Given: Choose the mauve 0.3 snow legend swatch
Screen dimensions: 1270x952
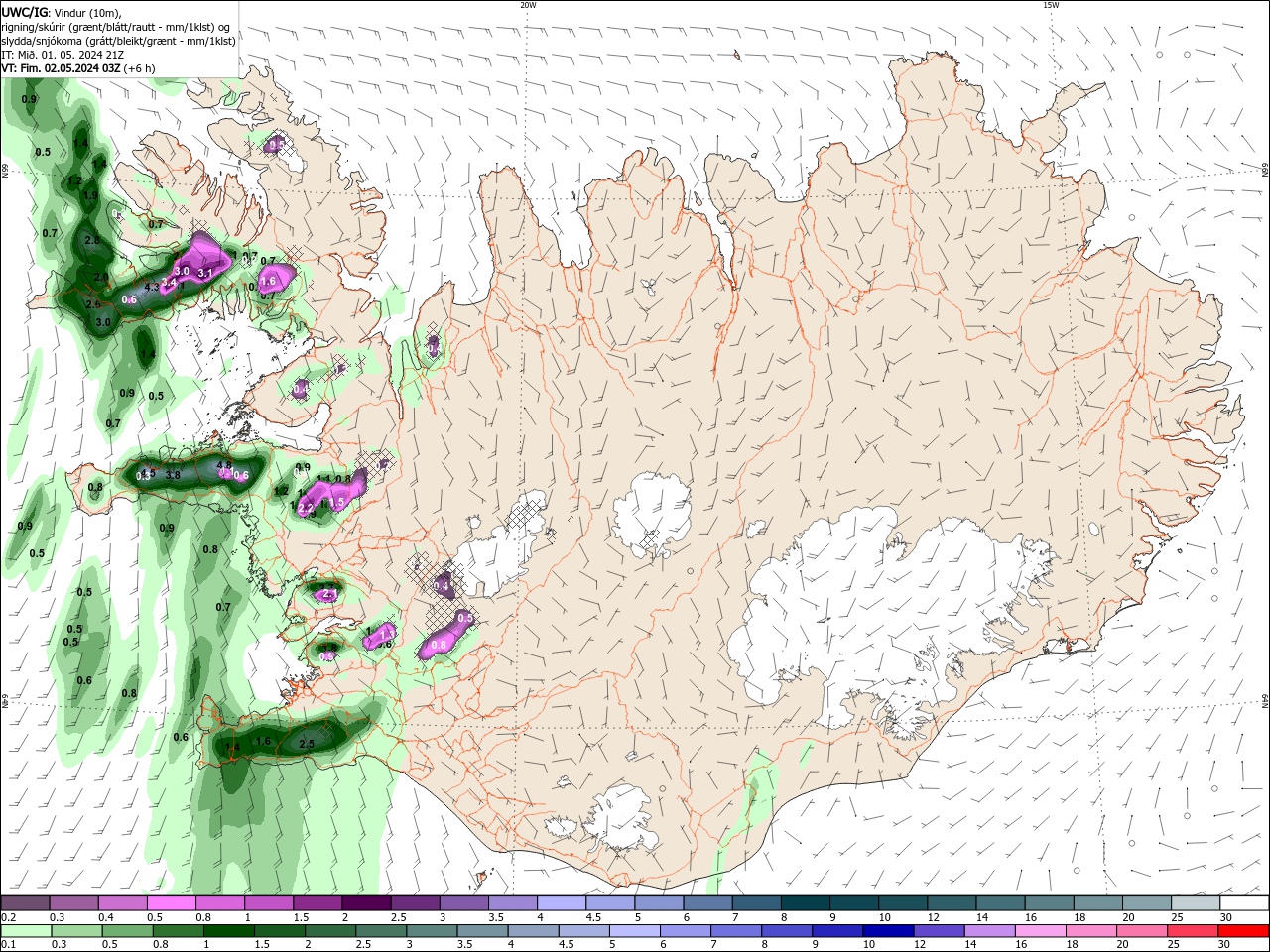Looking at the screenshot, I should coord(74,903).
